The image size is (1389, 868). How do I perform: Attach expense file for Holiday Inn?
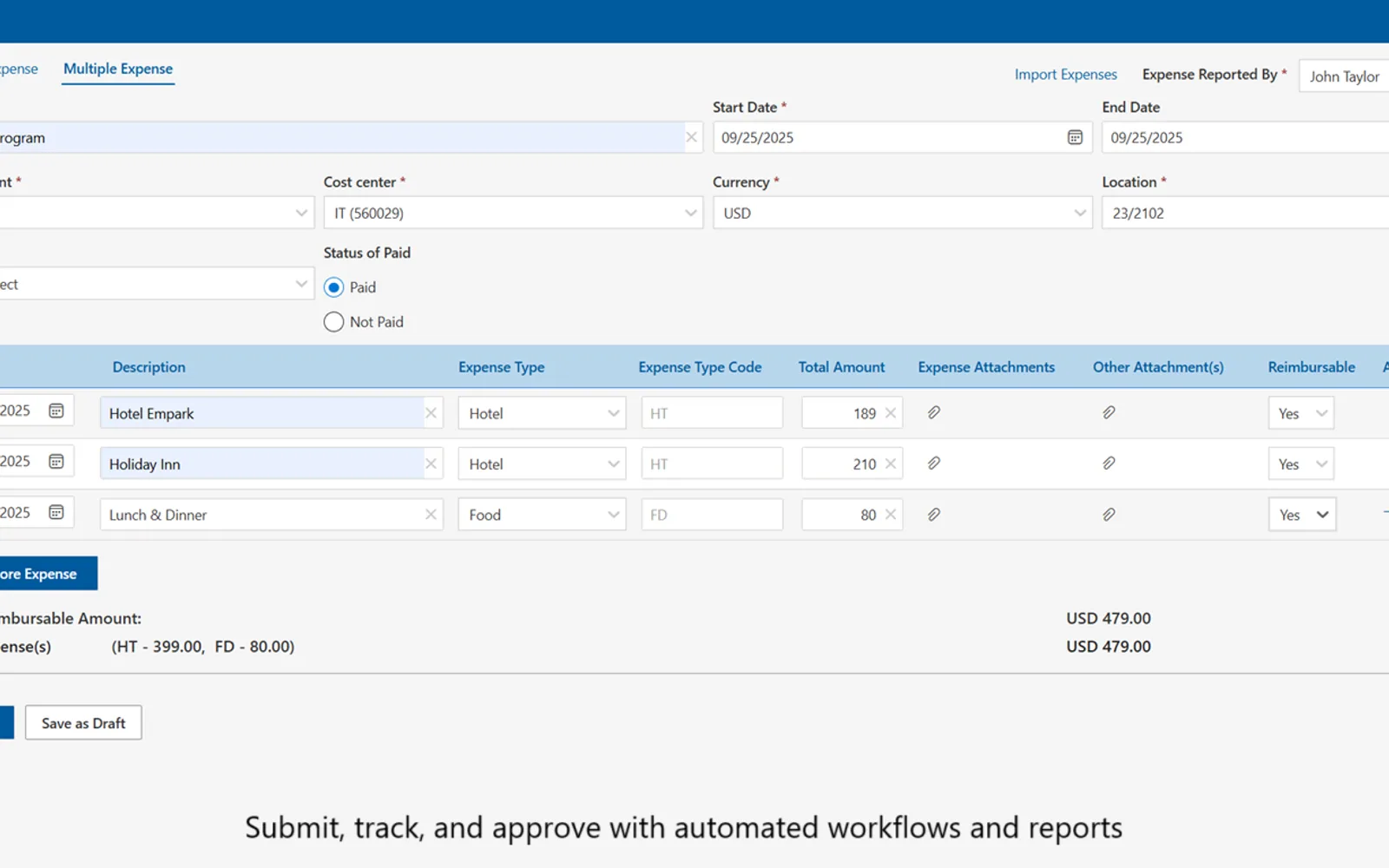(934, 463)
